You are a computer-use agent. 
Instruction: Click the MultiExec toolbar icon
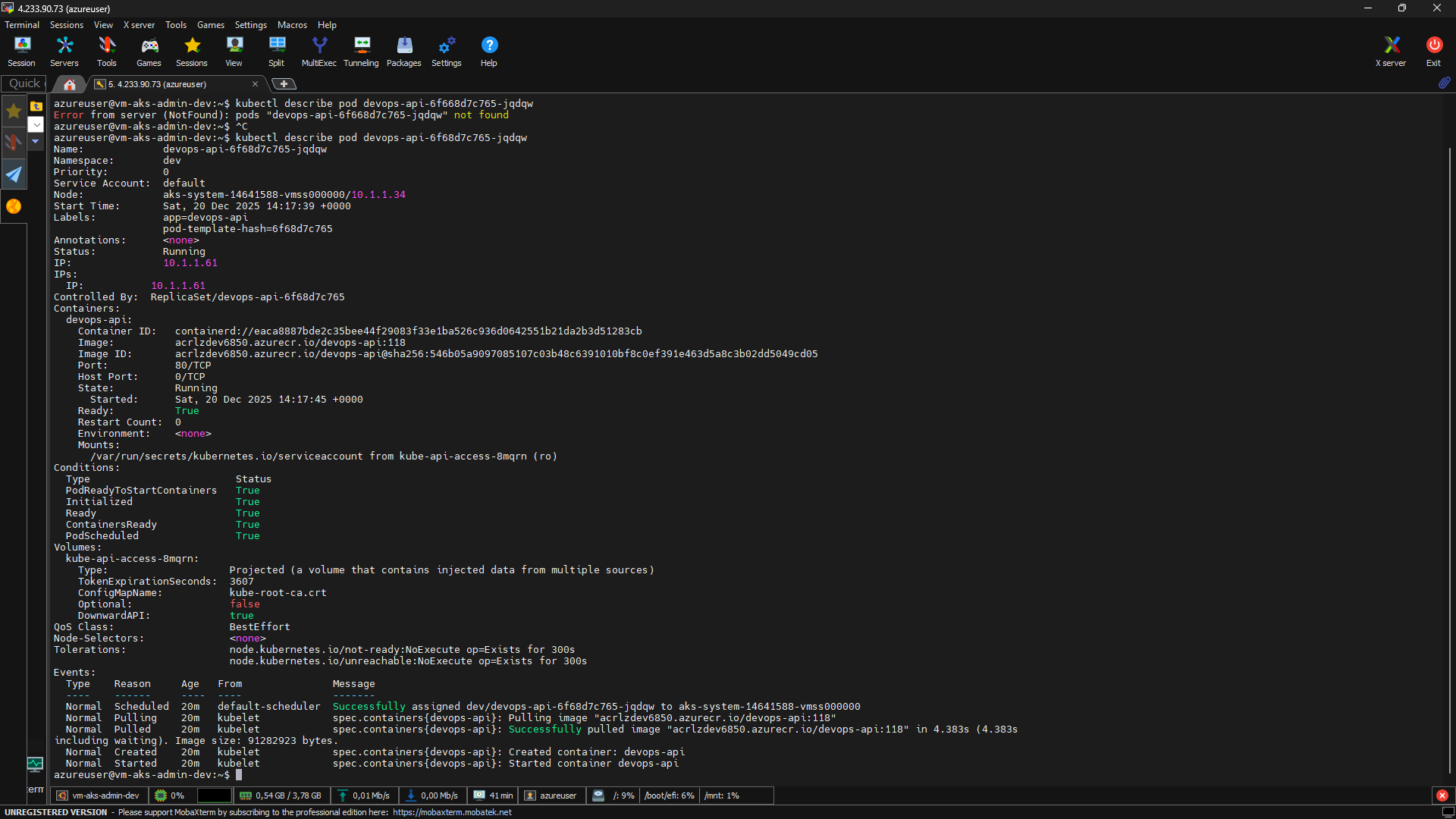point(318,52)
